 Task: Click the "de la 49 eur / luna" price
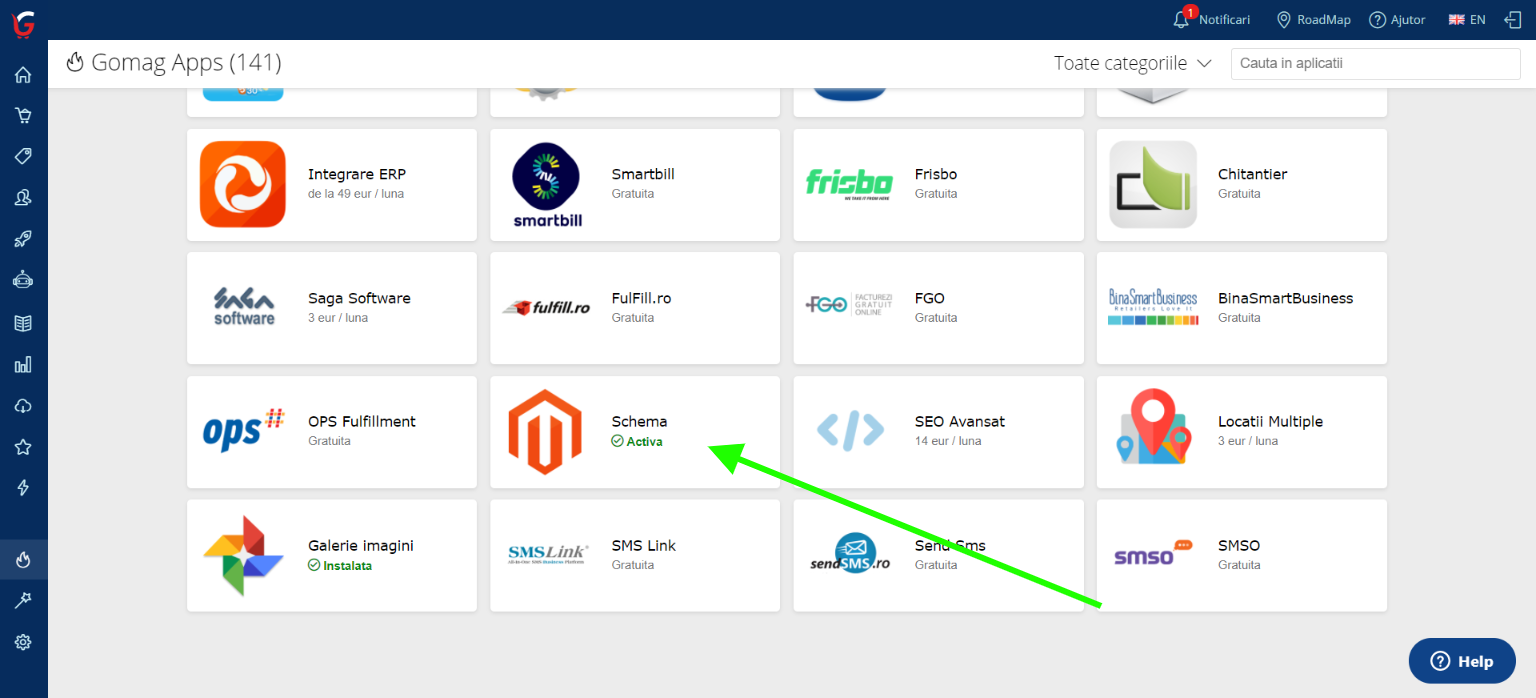tap(356, 193)
